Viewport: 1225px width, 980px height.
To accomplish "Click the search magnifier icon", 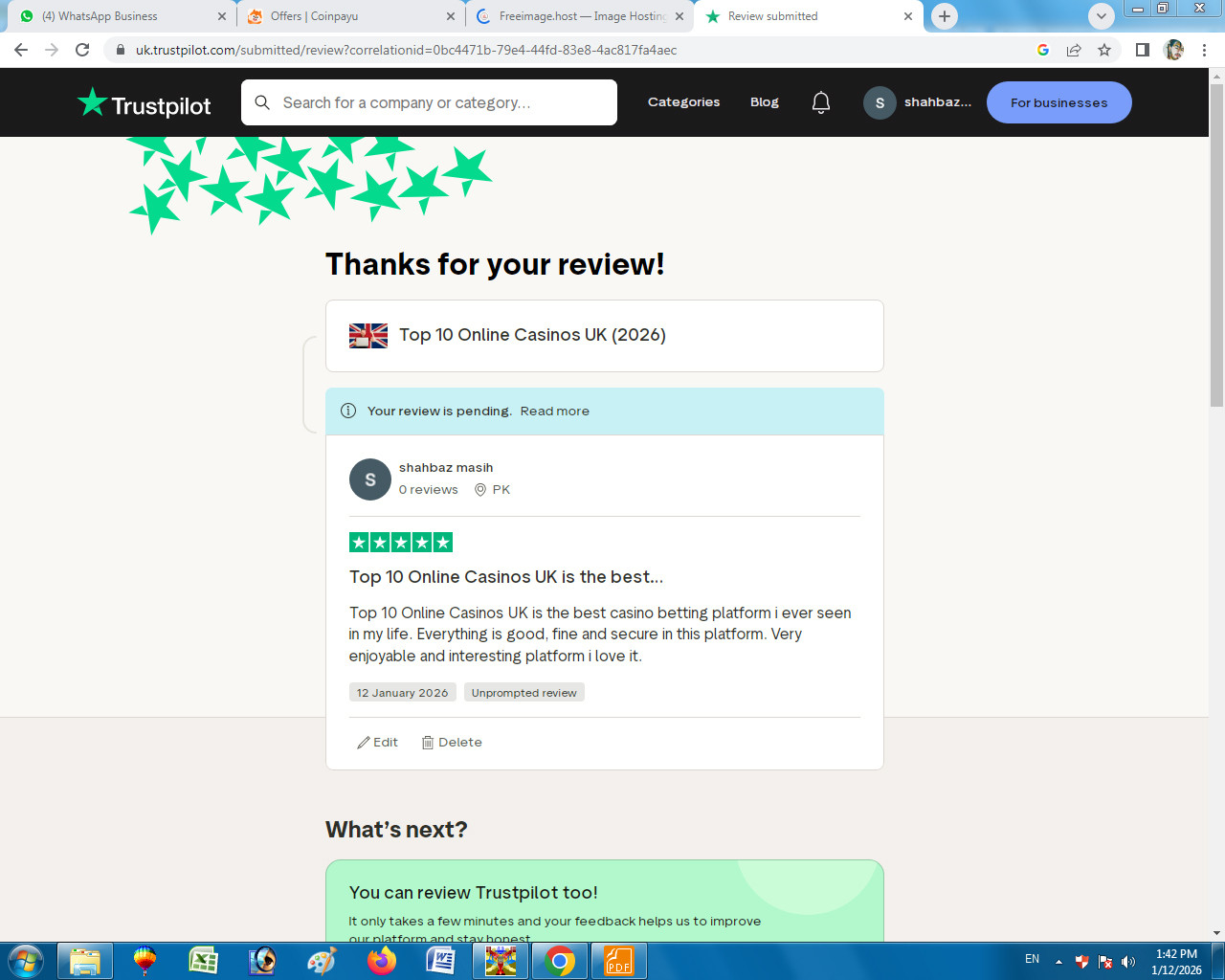I will coord(262,102).
